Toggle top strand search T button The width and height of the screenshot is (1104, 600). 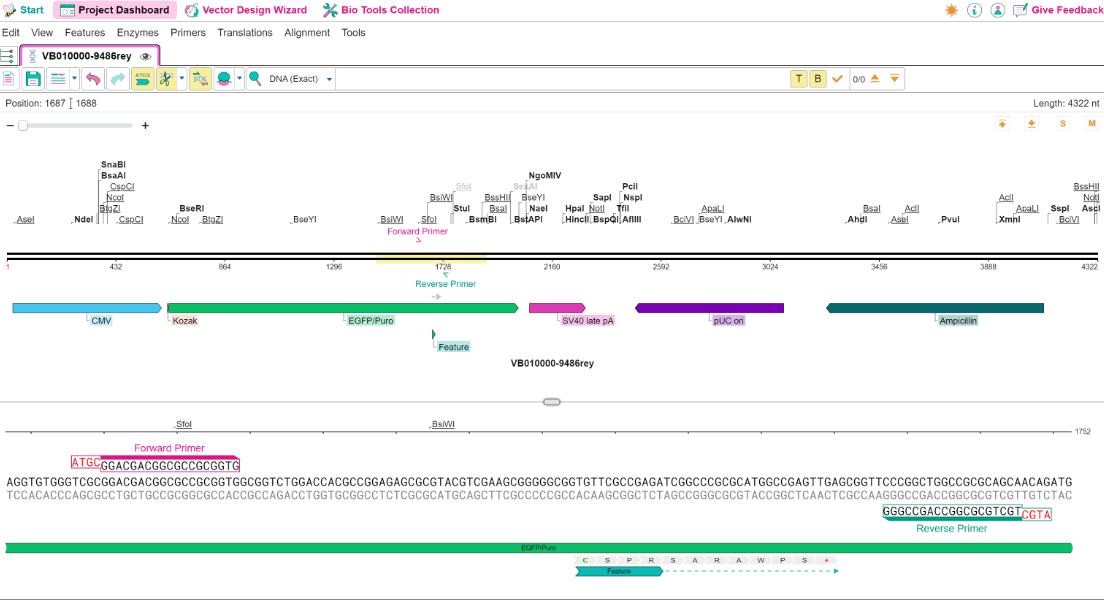798,79
